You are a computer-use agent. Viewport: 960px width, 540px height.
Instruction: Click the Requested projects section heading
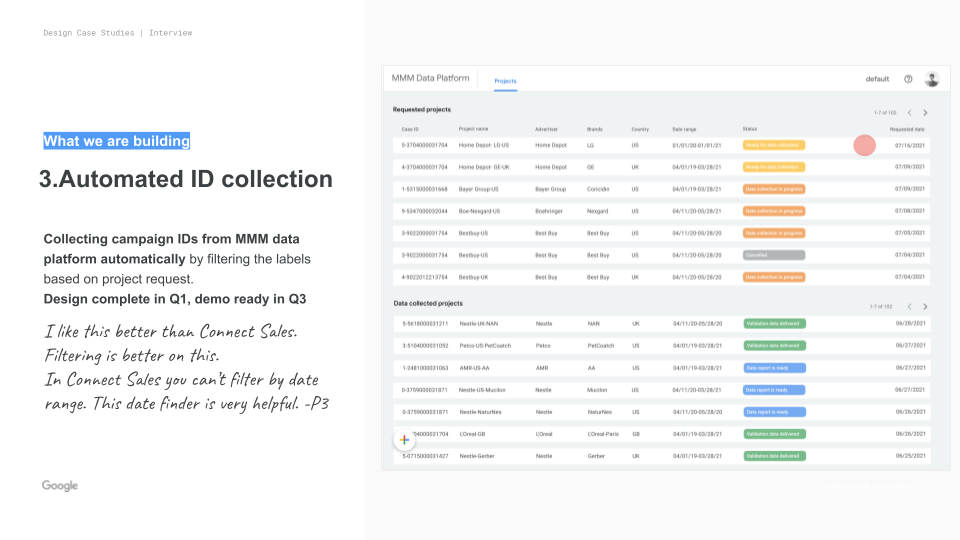422,110
